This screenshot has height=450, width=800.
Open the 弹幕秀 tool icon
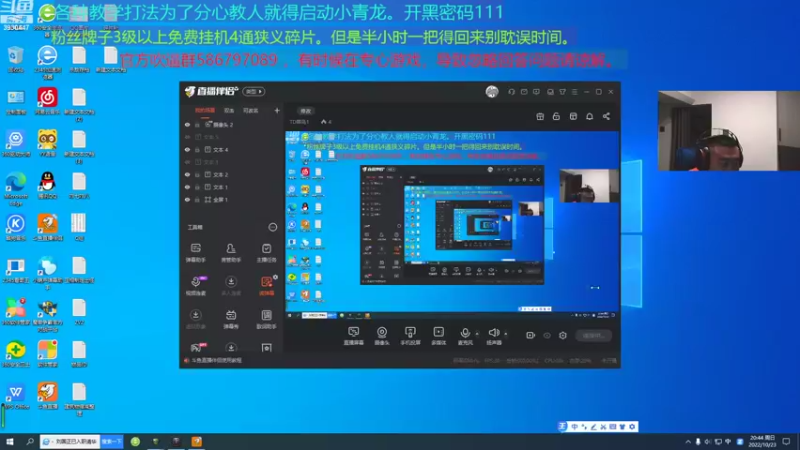point(231,319)
